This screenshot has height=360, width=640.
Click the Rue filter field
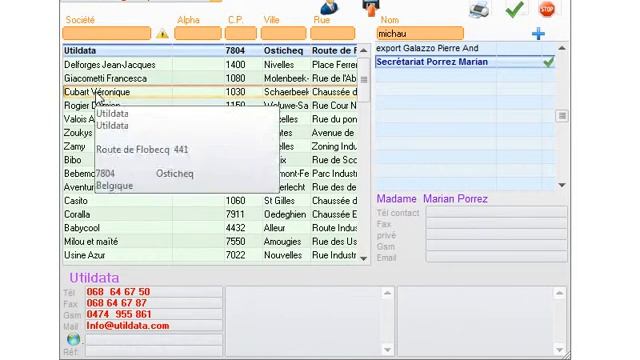tap(333, 33)
